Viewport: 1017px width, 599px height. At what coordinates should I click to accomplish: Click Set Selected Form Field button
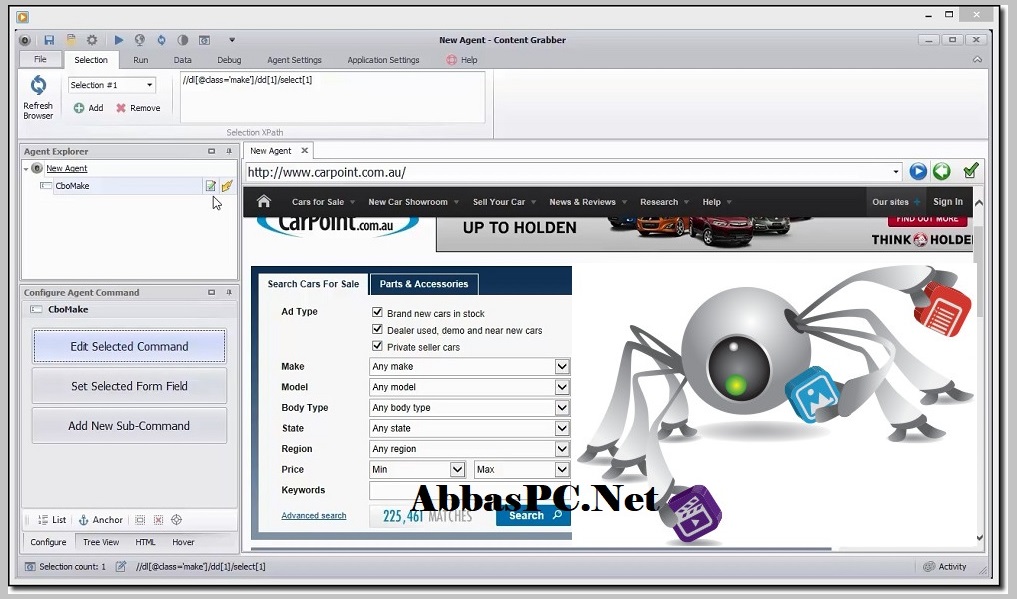click(130, 386)
